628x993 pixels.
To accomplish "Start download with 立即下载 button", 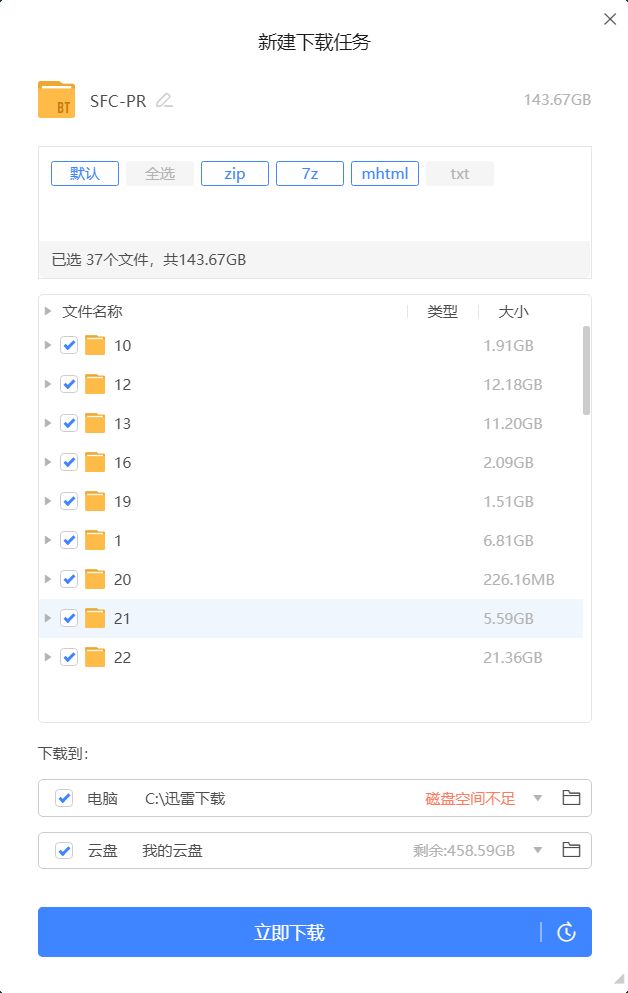I will pos(289,932).
